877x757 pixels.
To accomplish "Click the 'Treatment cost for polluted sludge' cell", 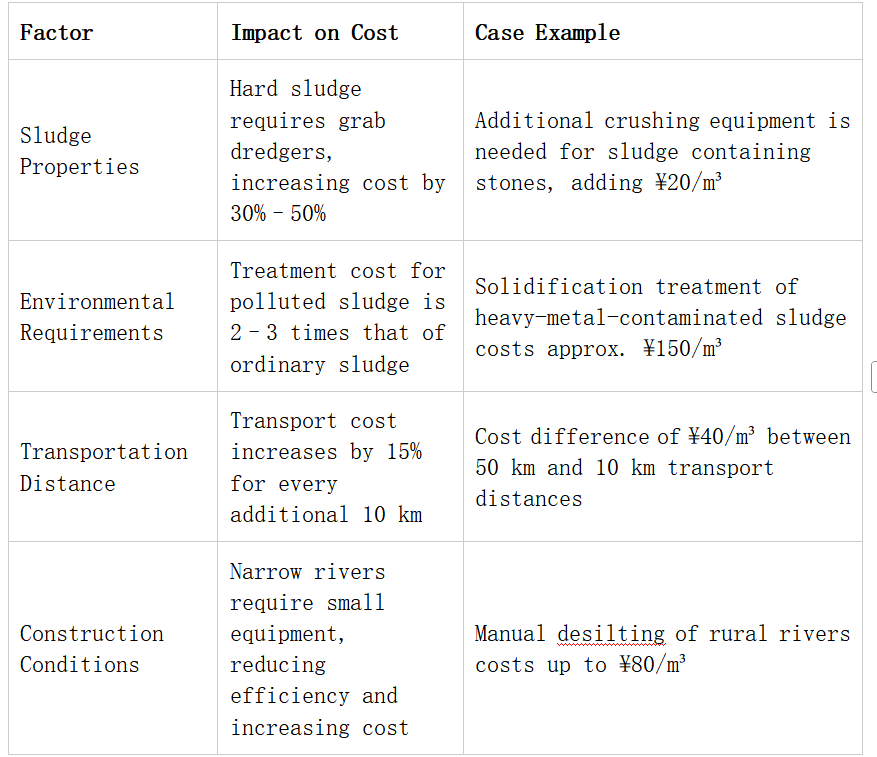I will (340, 317).
